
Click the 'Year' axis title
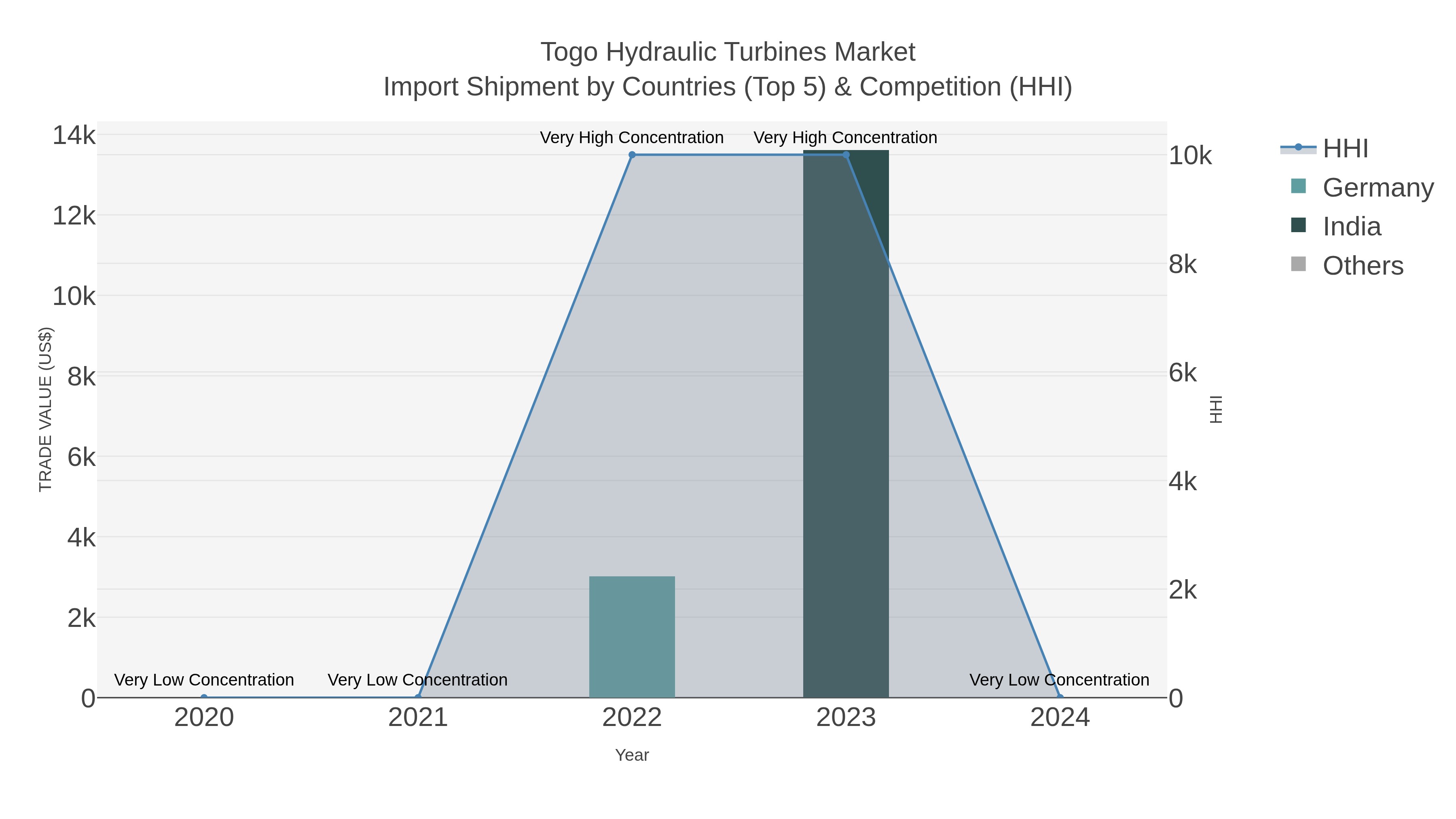pos(632,755)
